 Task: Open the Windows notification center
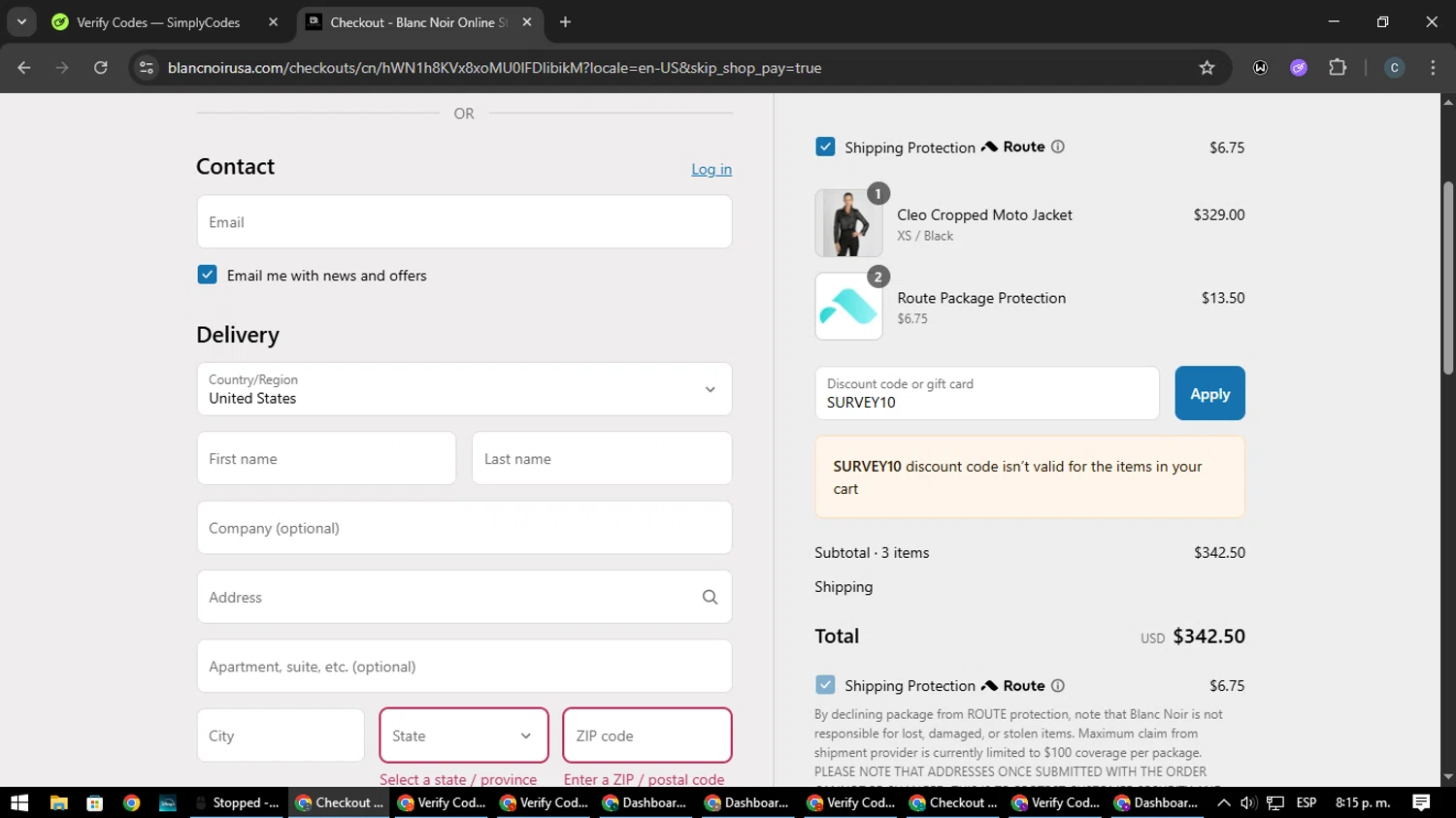[x=1421, y=802]
